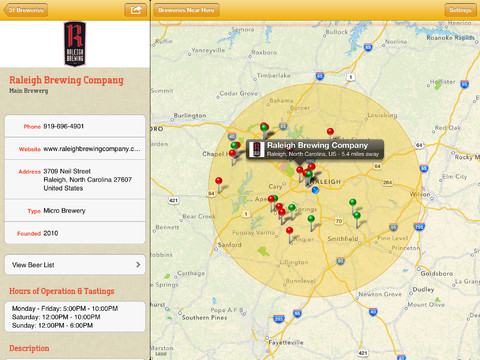The width and height of the screenshot is (480, 360).
Task: Tap the View Beer List chevron
Action: tap(138, 265)
